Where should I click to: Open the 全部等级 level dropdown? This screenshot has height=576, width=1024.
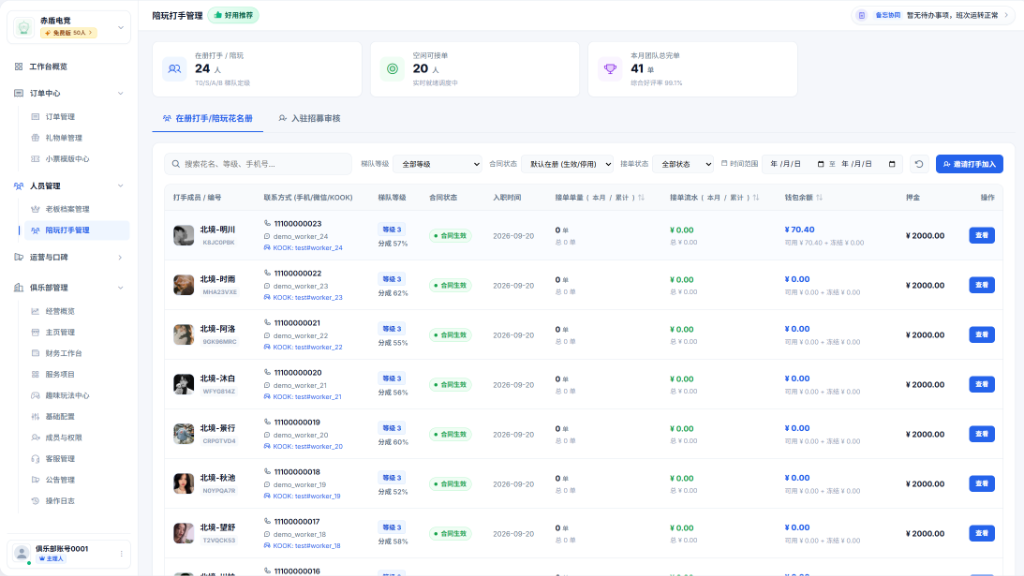coord(438,164)
